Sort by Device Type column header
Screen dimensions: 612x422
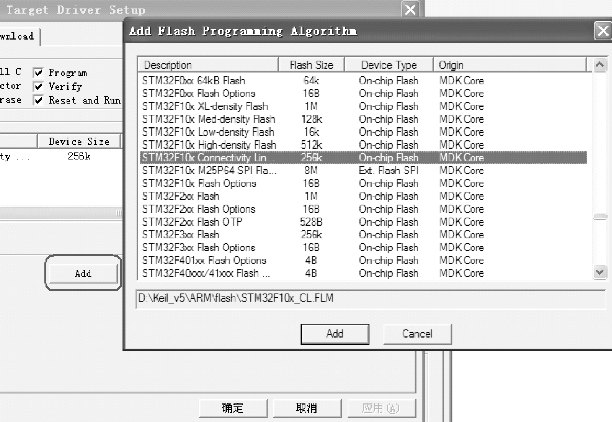[389, 65]
